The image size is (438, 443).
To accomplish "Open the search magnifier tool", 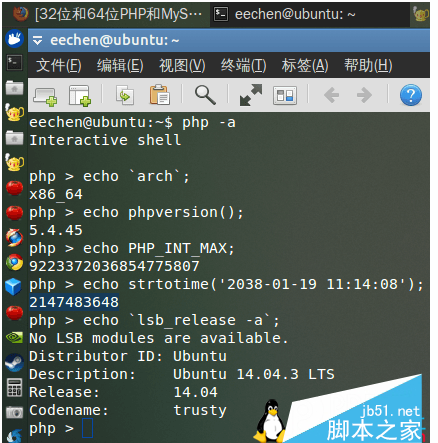I will tap(205, 95).
